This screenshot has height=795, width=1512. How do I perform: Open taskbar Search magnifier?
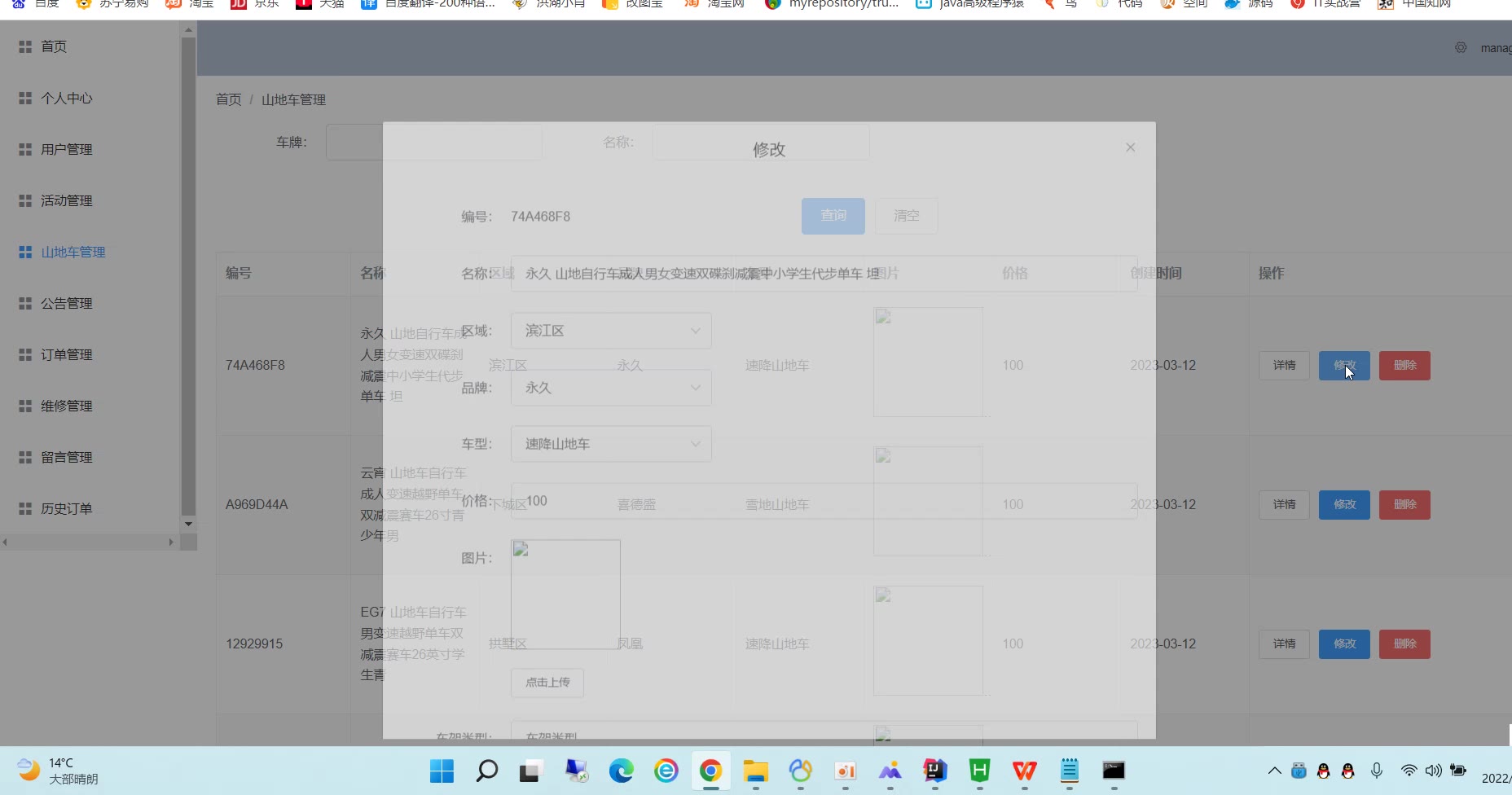(x=486, y=771)
